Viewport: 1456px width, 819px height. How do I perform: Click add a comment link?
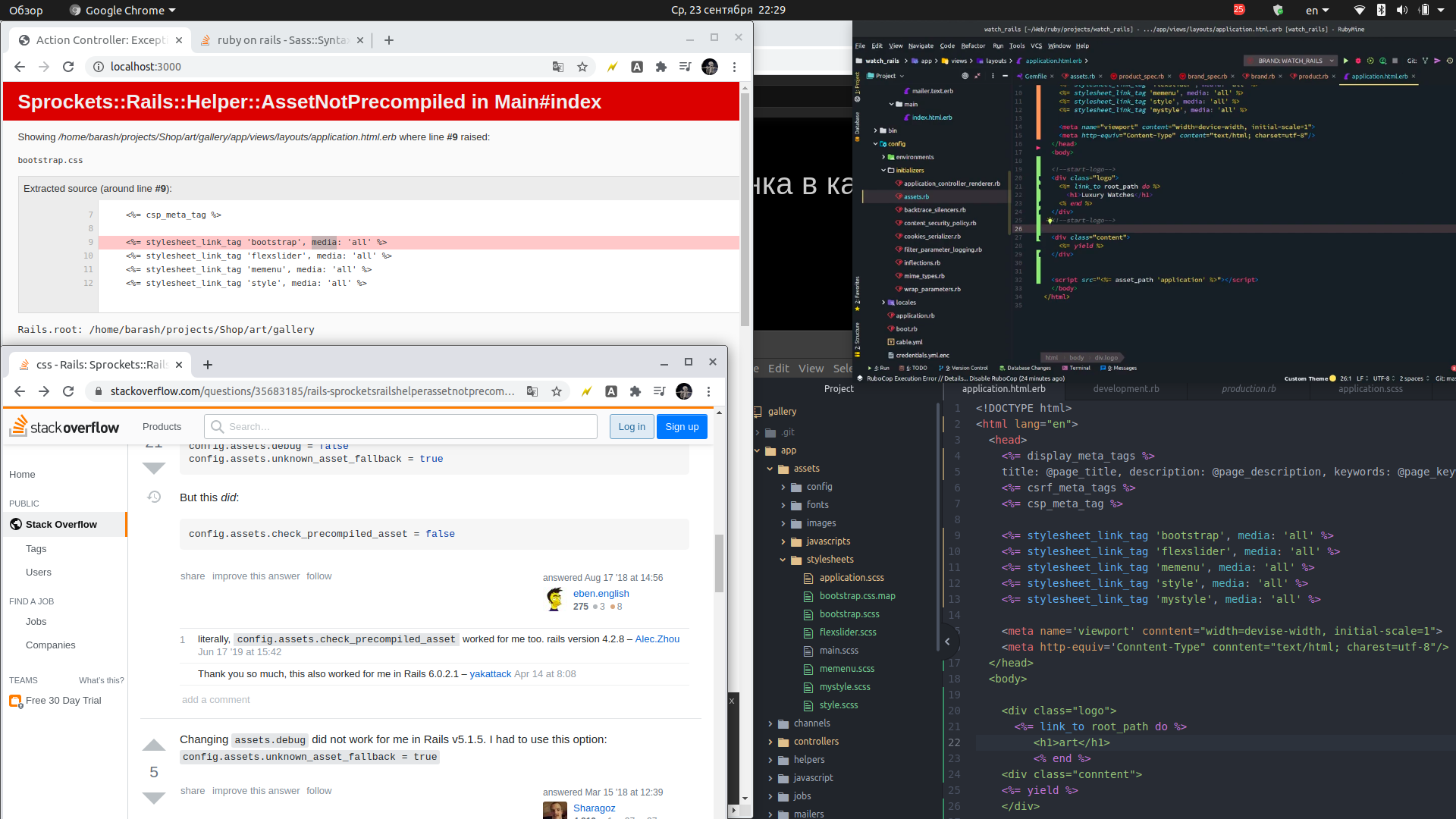215,699
